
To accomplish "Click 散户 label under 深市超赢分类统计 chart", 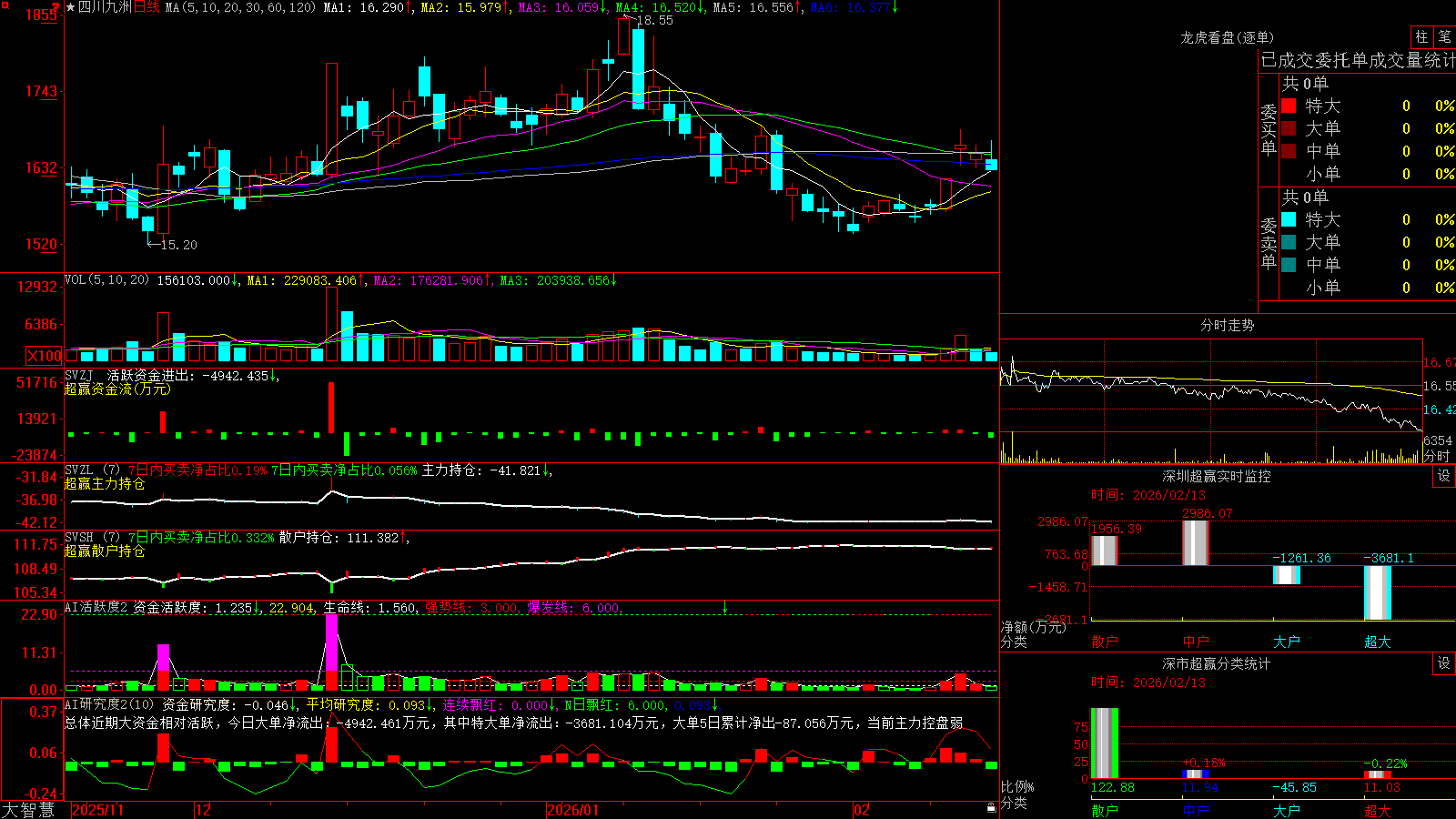I will tap(1104, 811).
